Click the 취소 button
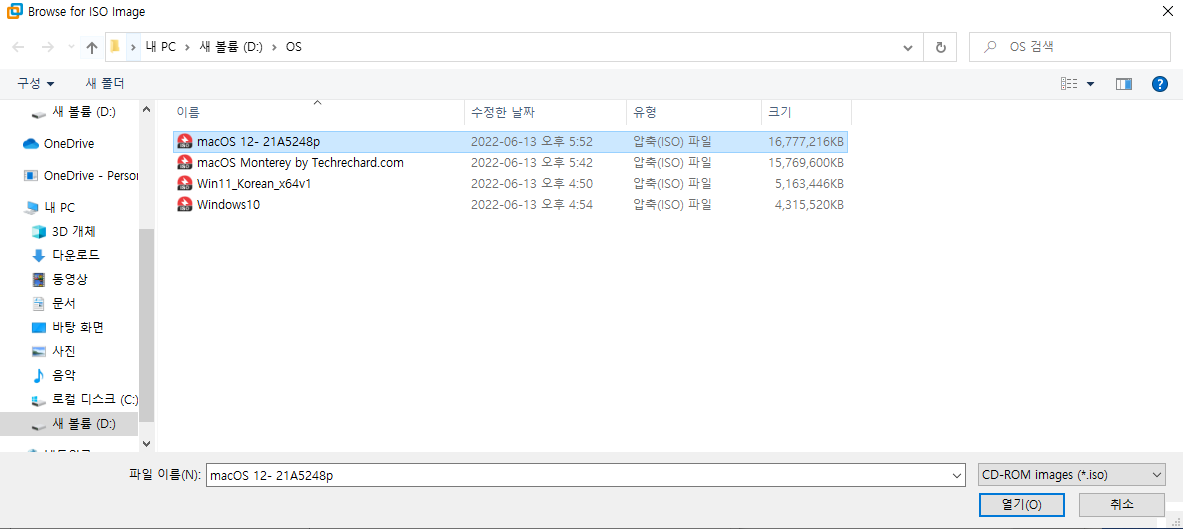Image resolution: width=1183 pixels, height=529 pixels. (1121, 504)
